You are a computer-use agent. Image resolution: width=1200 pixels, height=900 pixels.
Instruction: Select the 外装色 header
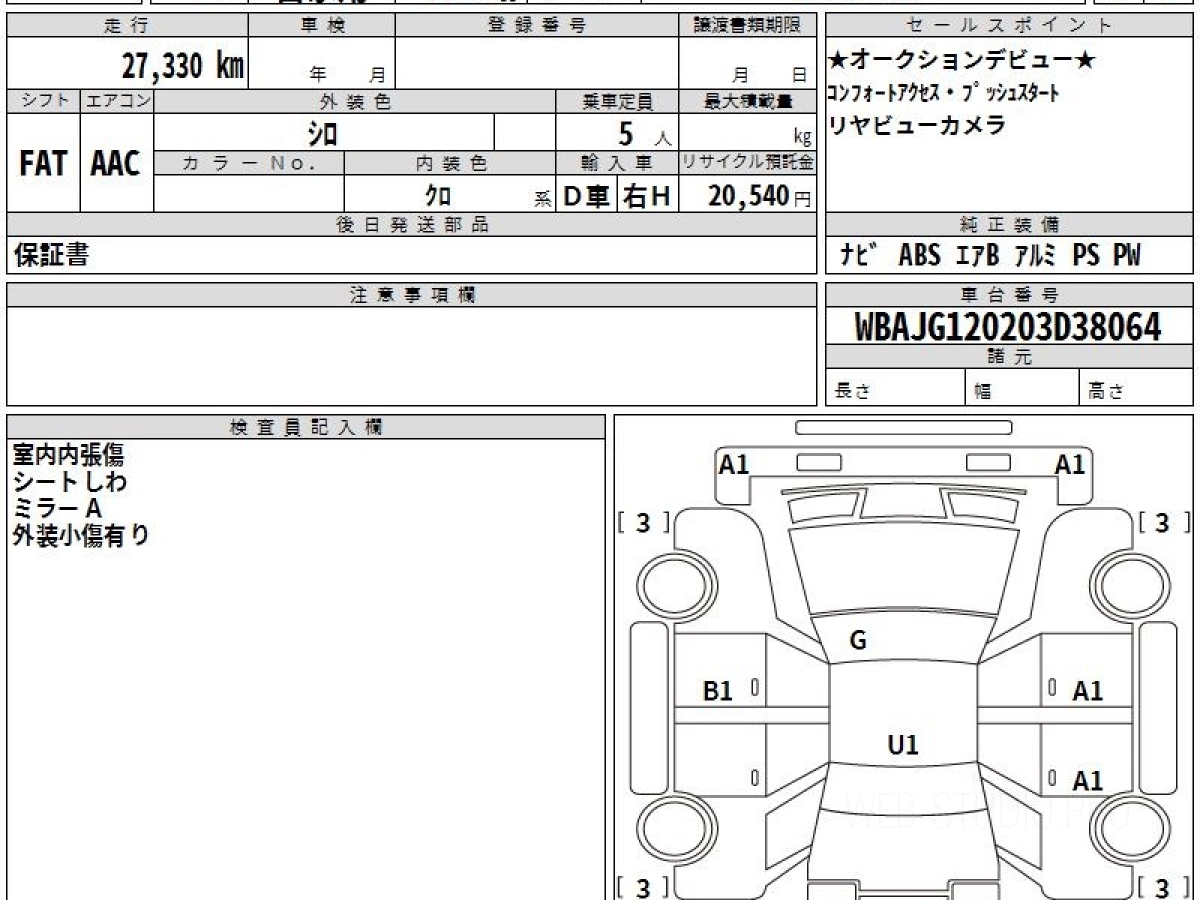click(x=354, y=101)
